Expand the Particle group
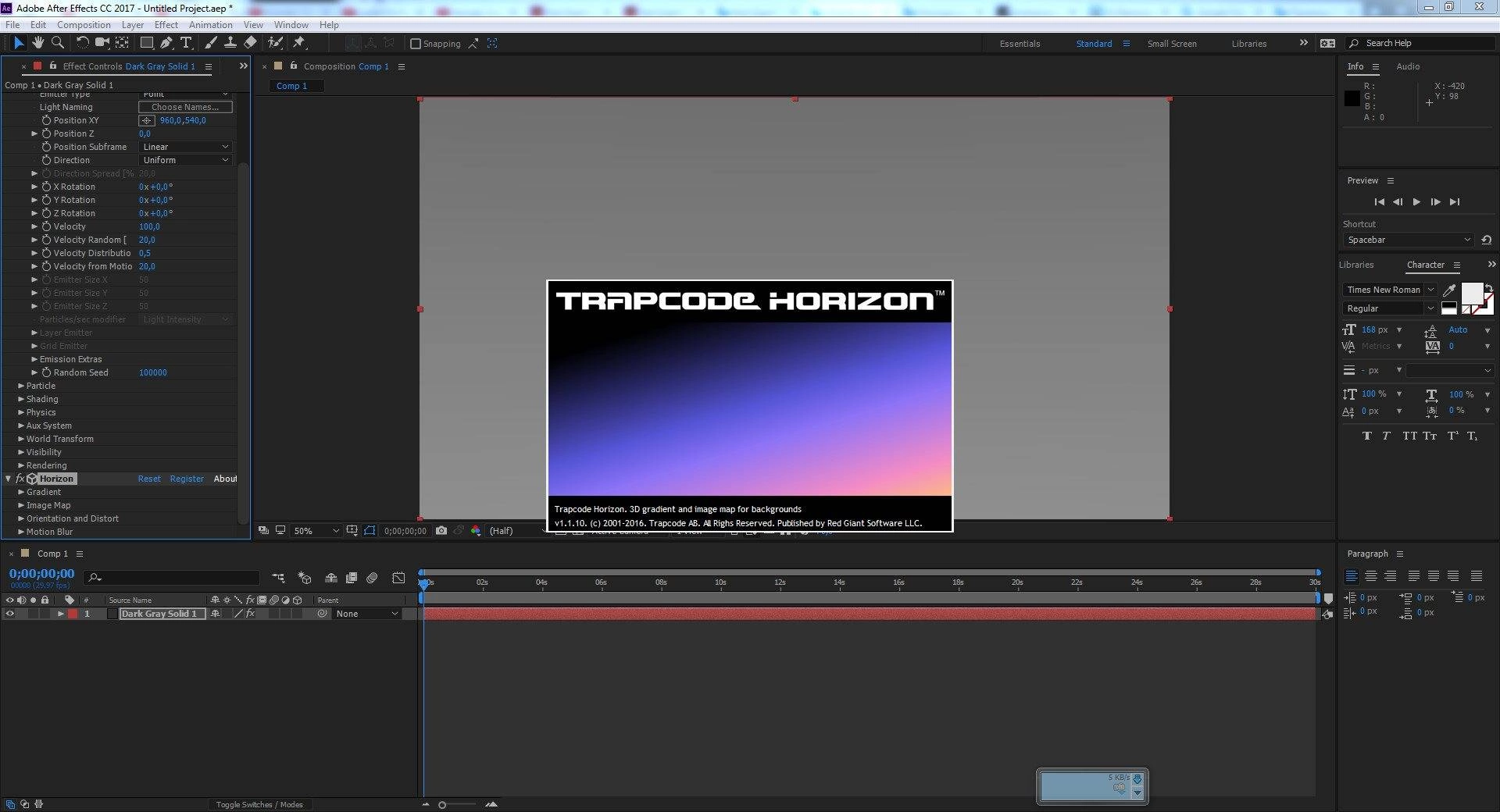This screenshot has width=1500, height=812. coord(21,386)
